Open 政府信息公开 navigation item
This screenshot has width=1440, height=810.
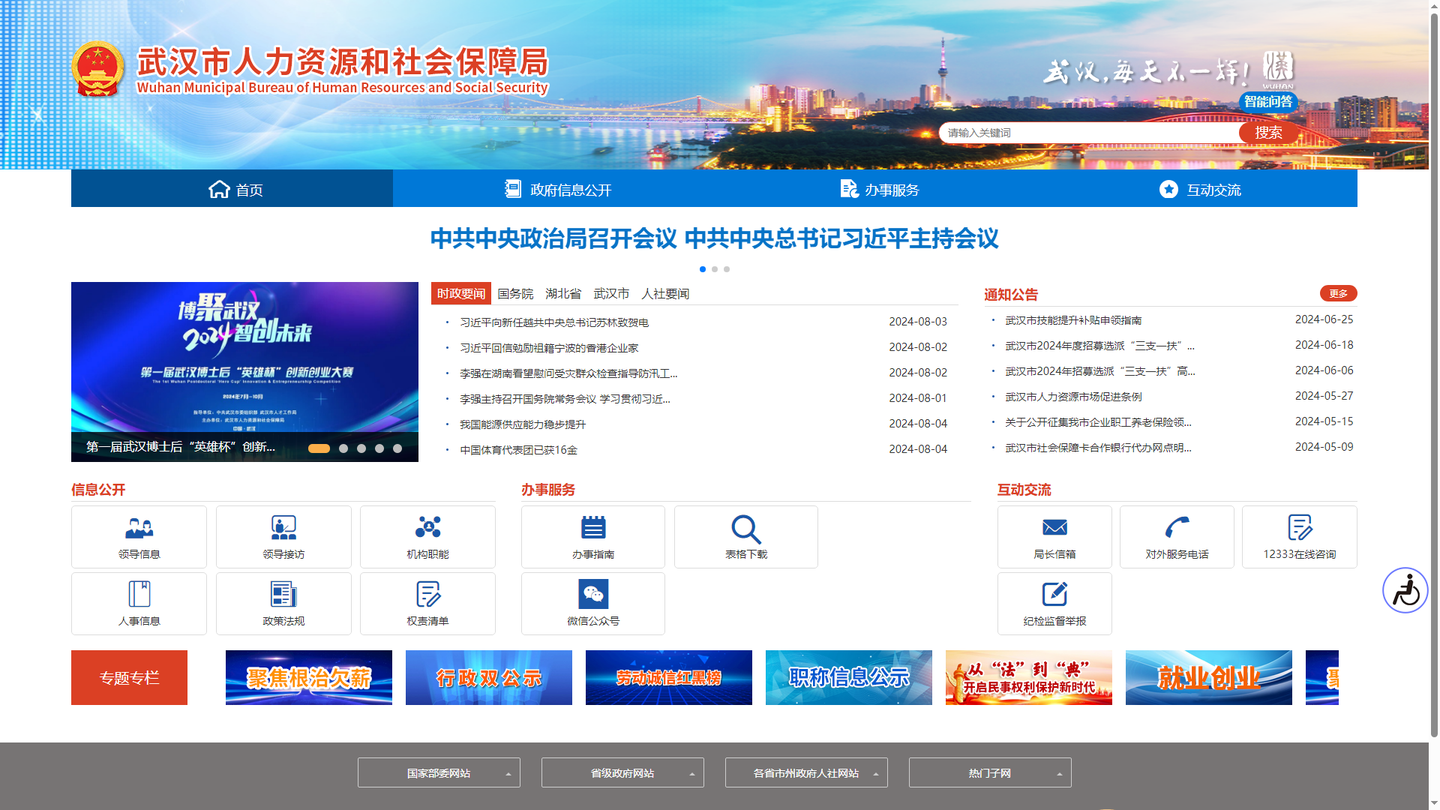(558, 189)
